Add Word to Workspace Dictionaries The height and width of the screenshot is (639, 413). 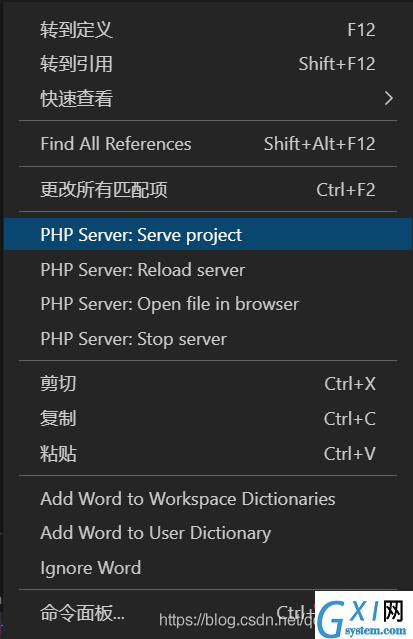(x=208, y=499)
